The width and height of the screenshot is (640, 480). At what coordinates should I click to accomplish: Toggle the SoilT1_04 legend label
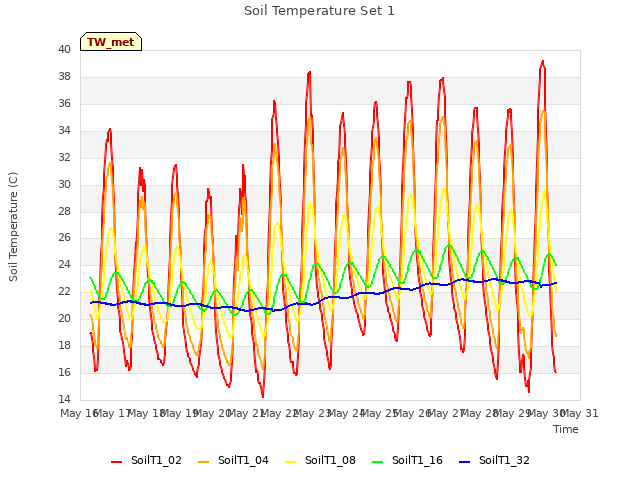tap(243, 460)
